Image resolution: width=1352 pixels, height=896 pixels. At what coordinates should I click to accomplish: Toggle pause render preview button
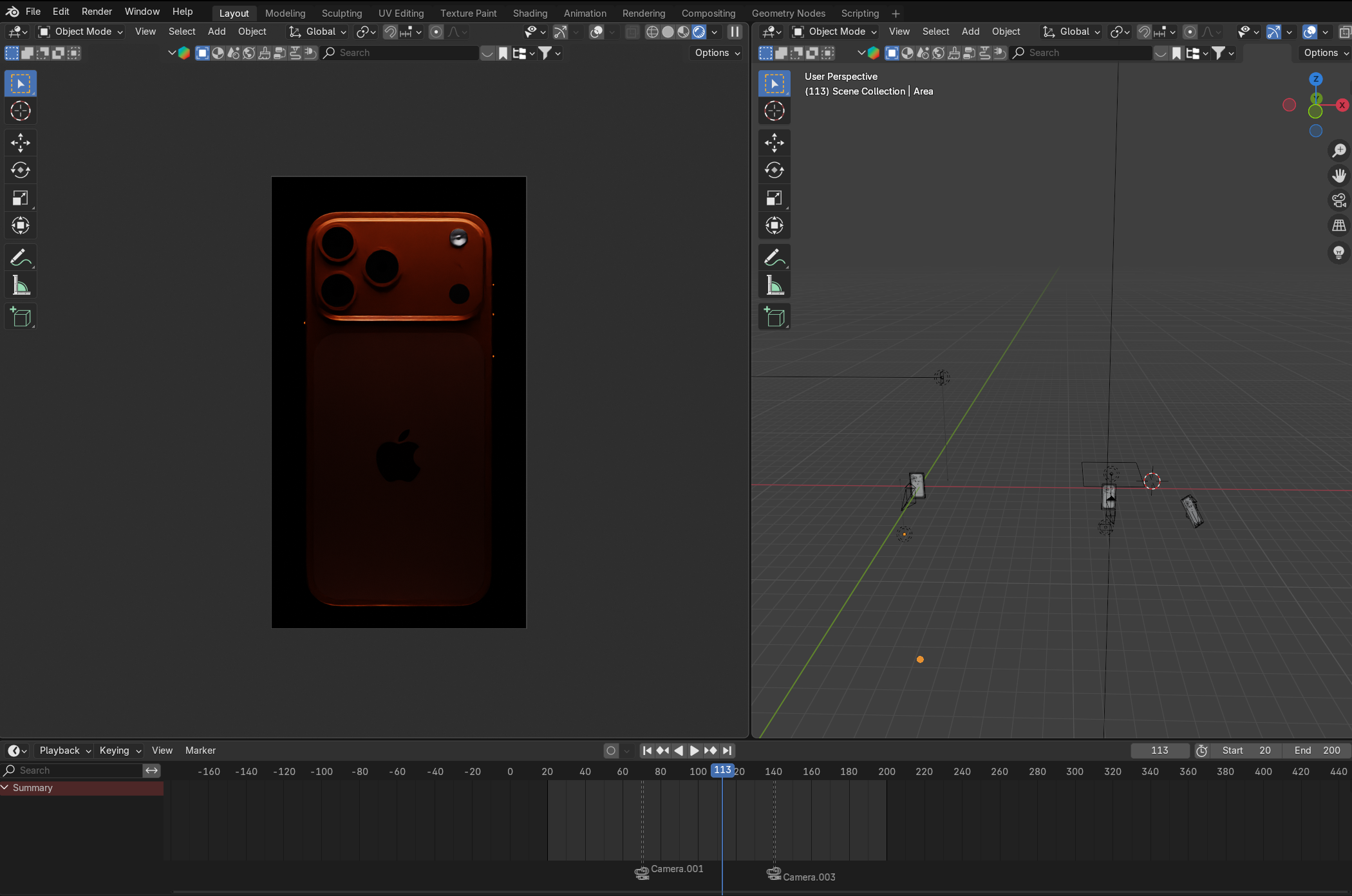(735, 32)
